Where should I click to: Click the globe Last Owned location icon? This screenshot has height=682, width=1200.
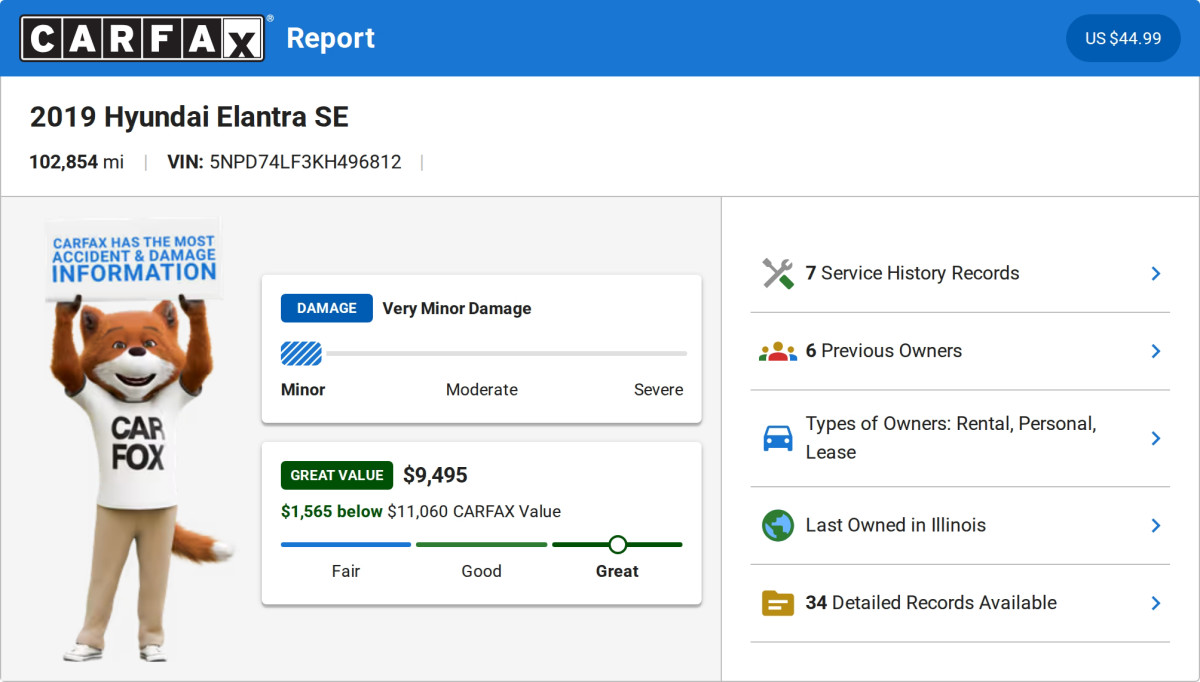778,526
